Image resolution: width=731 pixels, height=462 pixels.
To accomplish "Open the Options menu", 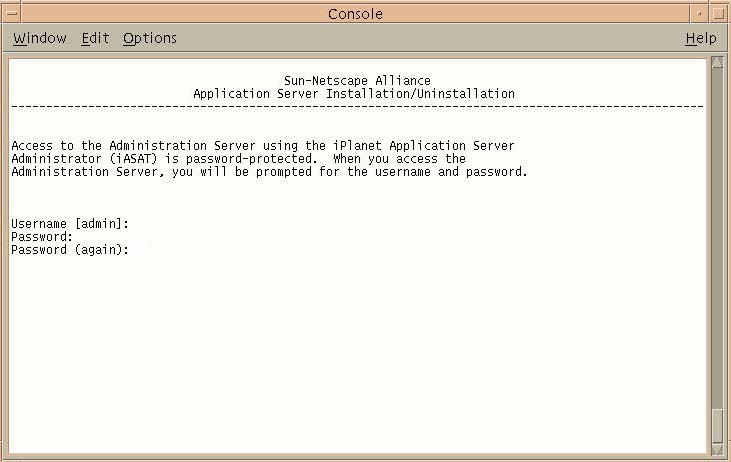I will (150, 38).
